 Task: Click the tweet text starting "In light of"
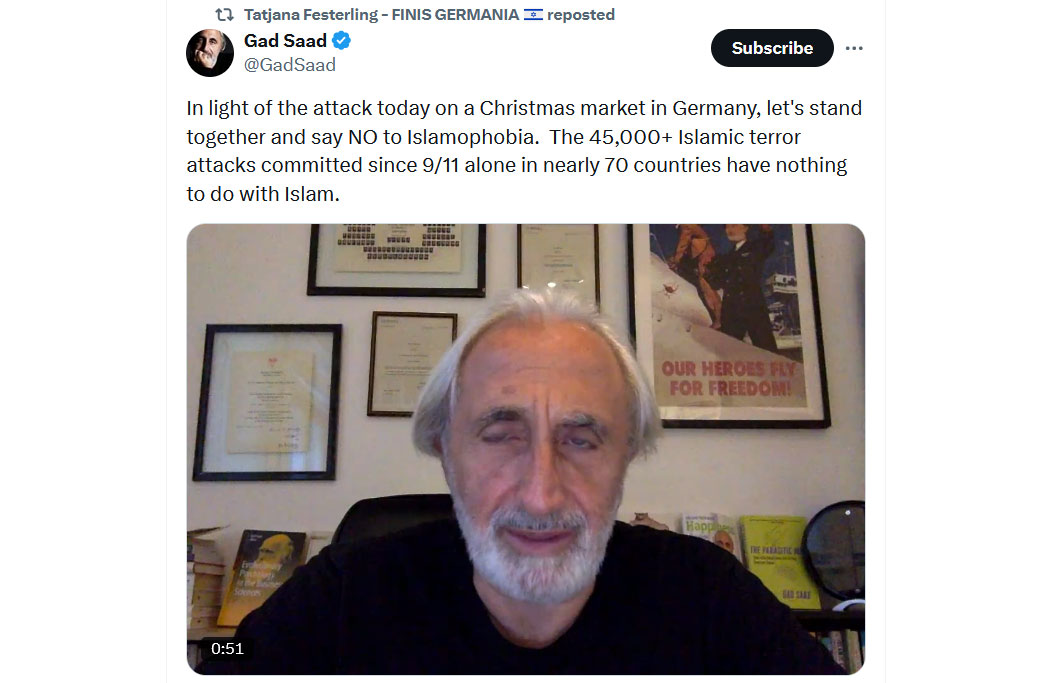tap(524, 151)
